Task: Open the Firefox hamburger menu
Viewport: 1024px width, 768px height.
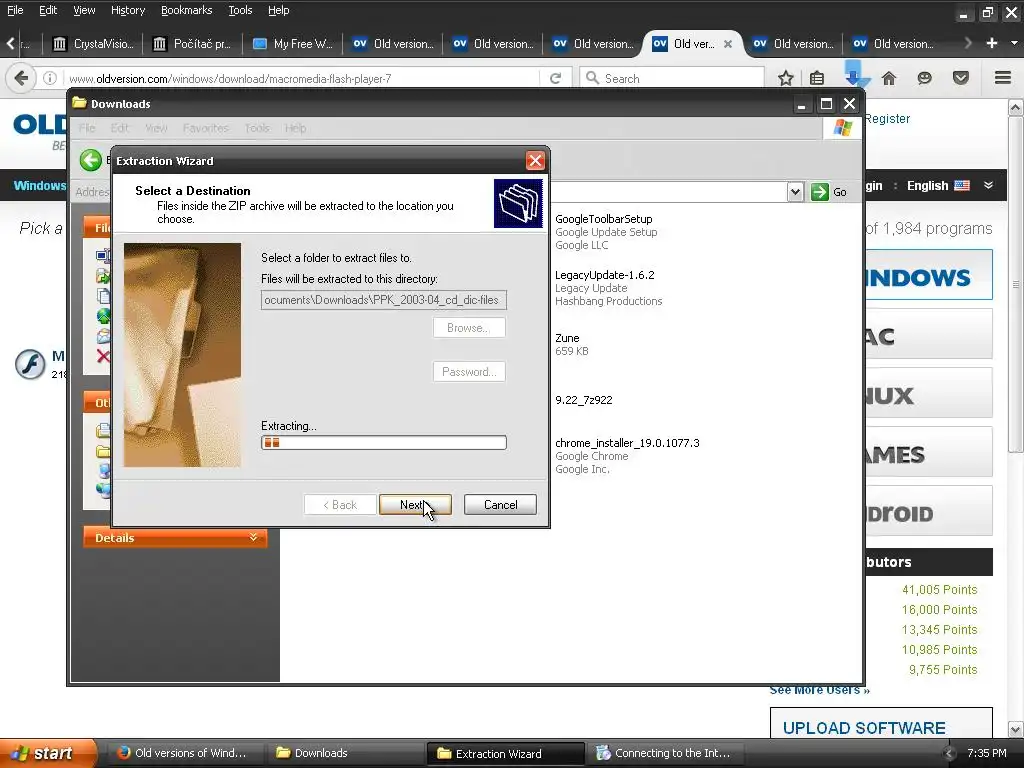Action: 1003,78
